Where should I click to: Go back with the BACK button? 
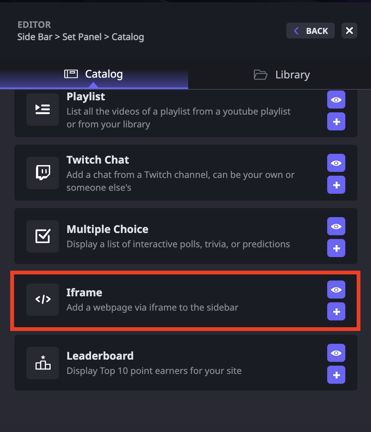coord(310,31)
